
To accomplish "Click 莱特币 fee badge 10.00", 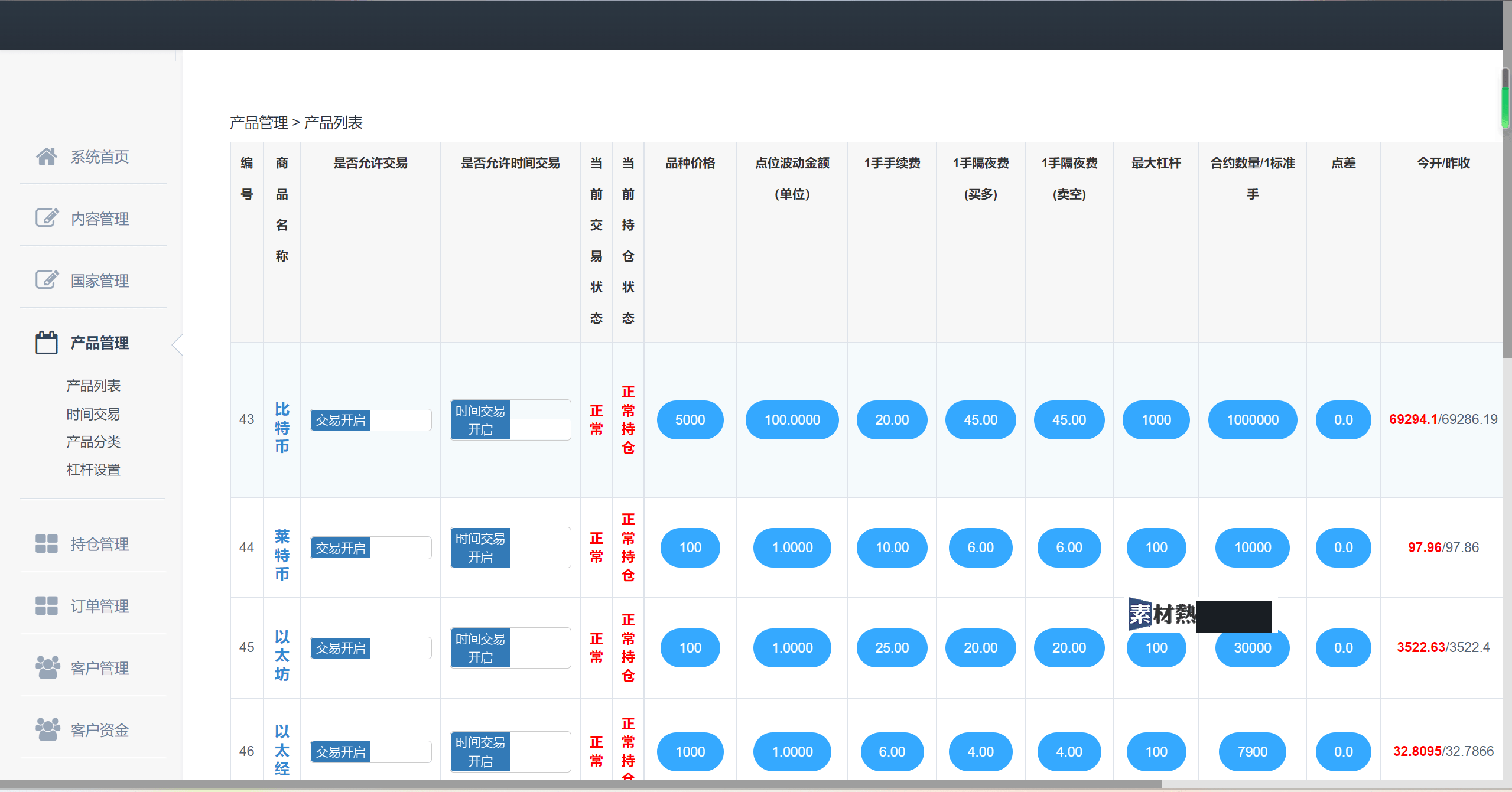I will click(x=892, y=547).
